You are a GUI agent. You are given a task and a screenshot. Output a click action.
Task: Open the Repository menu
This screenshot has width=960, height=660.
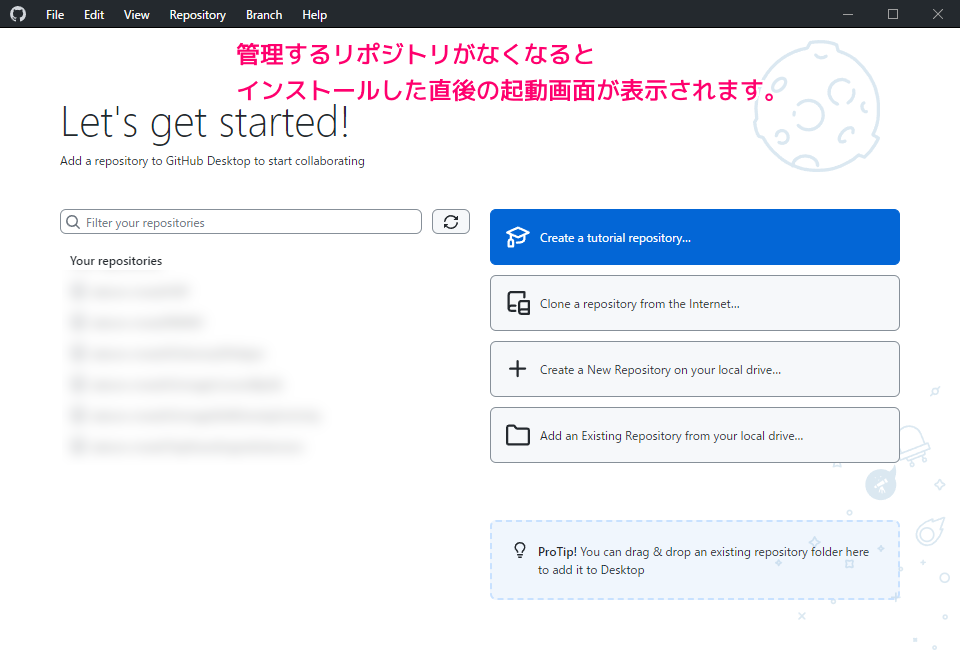[x=198, y=15]
